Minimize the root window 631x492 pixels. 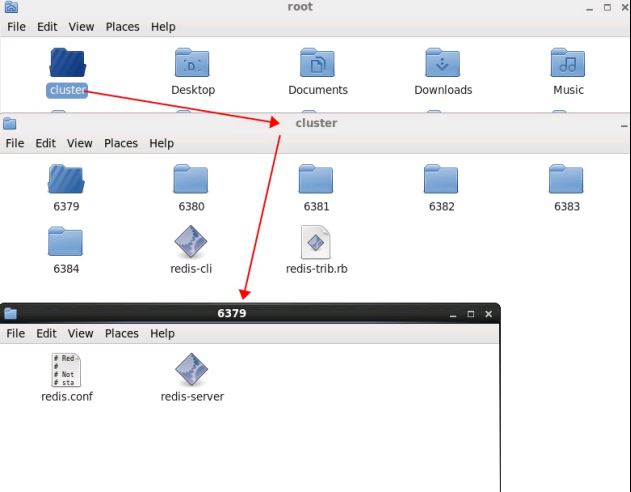tap(590, 8)
